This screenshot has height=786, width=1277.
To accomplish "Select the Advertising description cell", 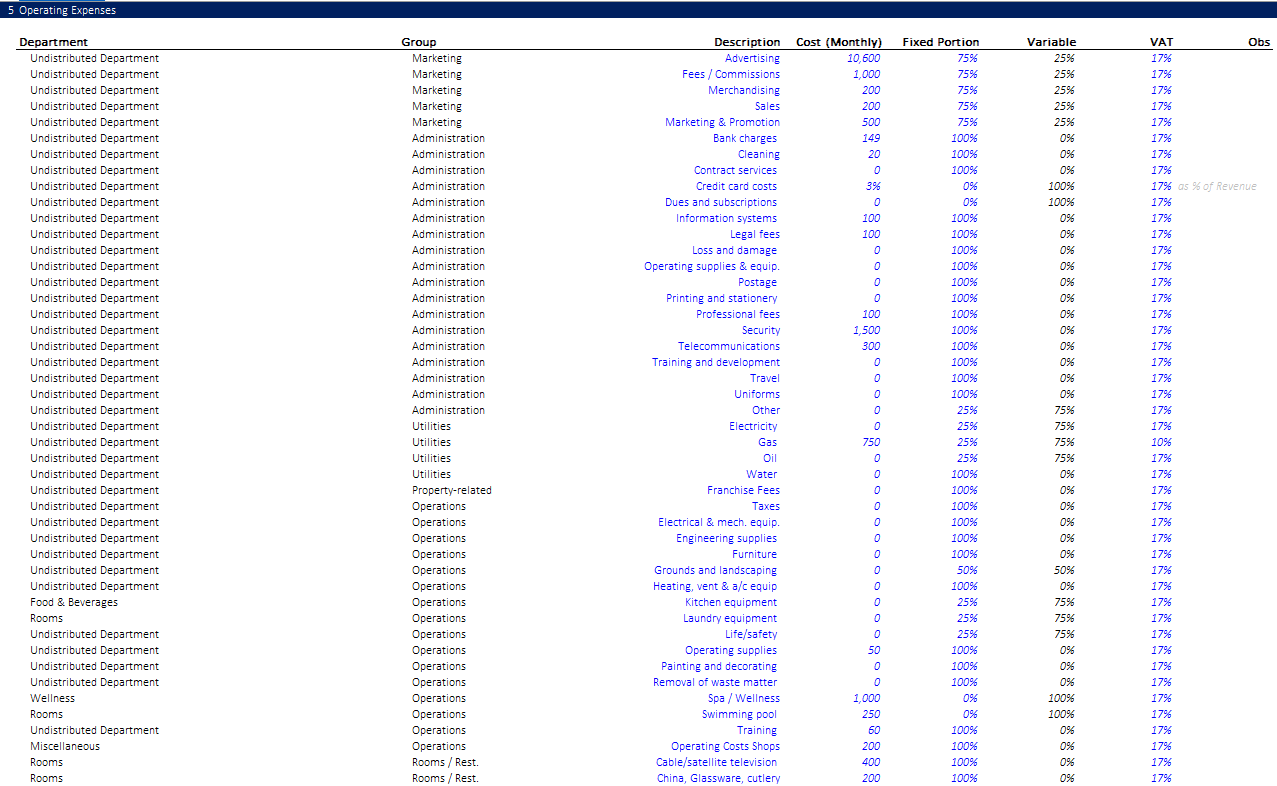I will [x=752, y=58].
